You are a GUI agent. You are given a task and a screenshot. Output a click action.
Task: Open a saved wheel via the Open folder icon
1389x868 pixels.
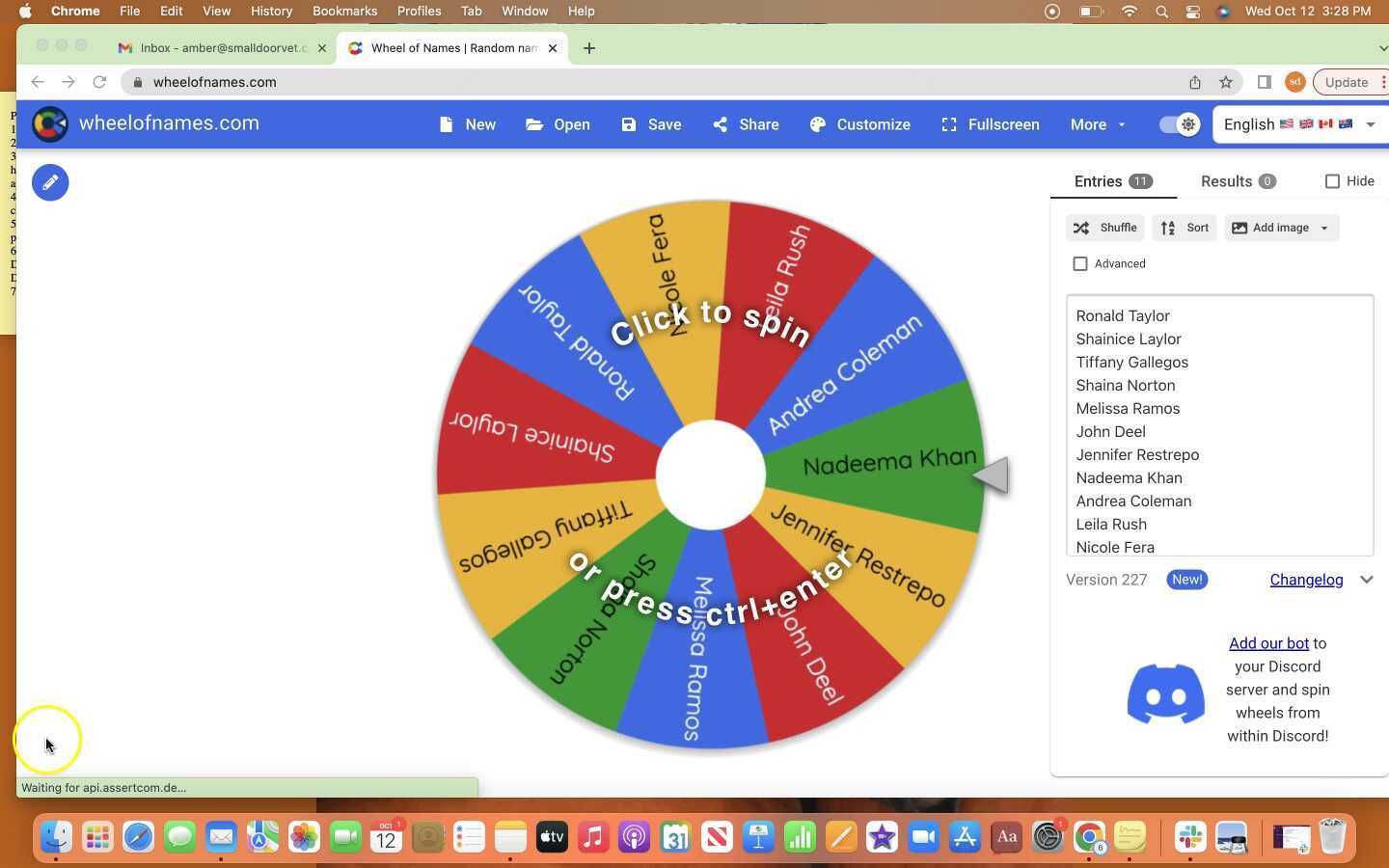[x=558, y=124]
